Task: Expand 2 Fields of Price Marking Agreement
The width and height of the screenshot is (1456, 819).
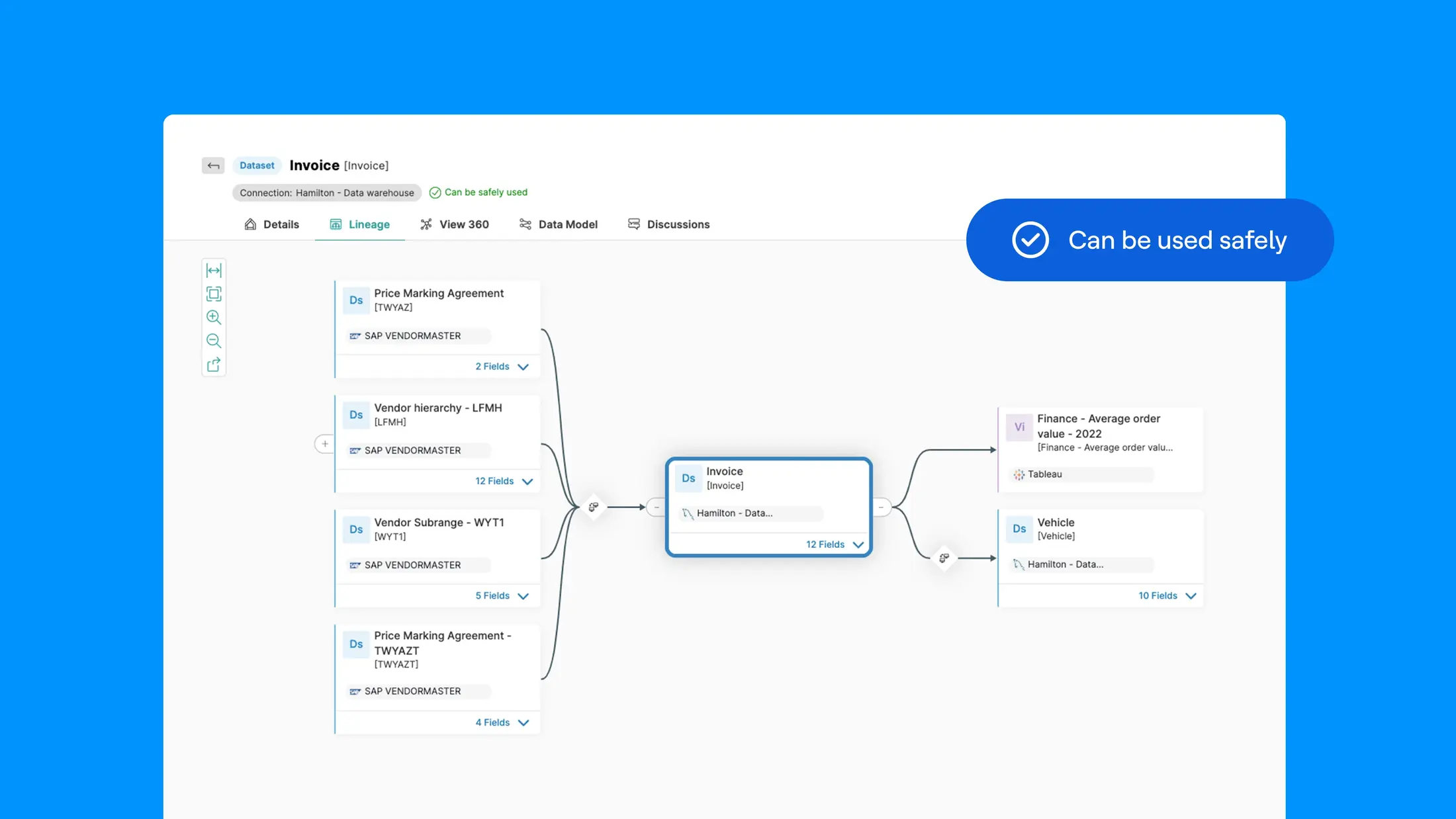Action: [x=502, y=366]
